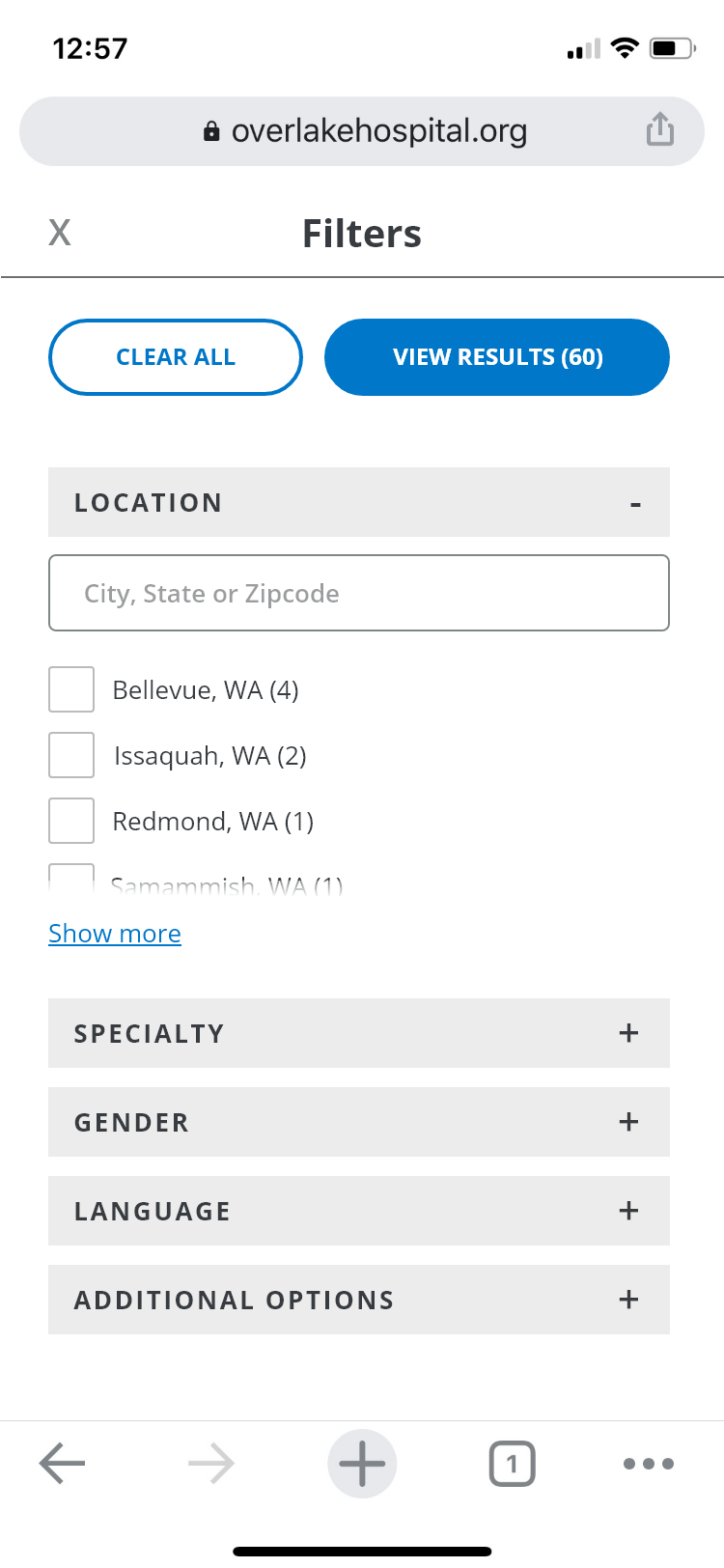Tick the Redmond, WA checkbox
This screenshot has width=724, height=1568.
(x=71, y=821)
